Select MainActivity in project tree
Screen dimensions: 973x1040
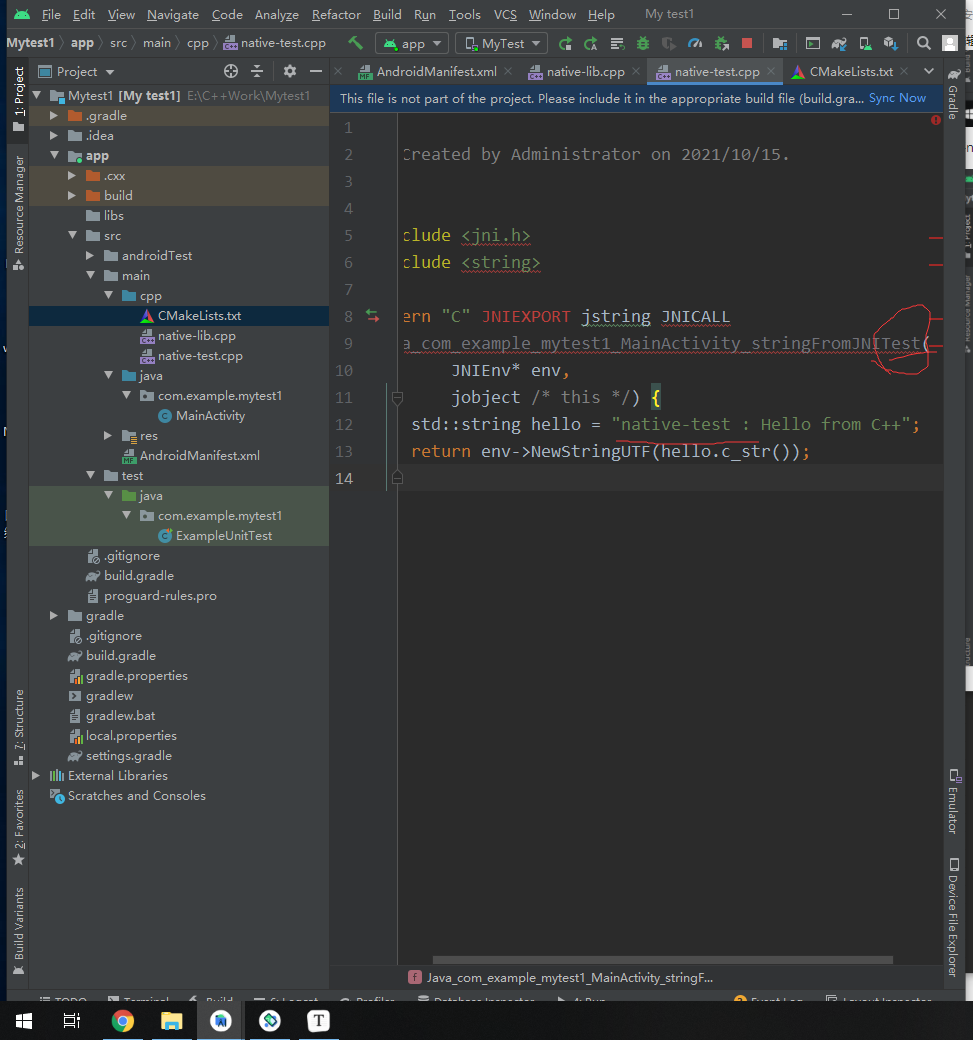point(210,416)
